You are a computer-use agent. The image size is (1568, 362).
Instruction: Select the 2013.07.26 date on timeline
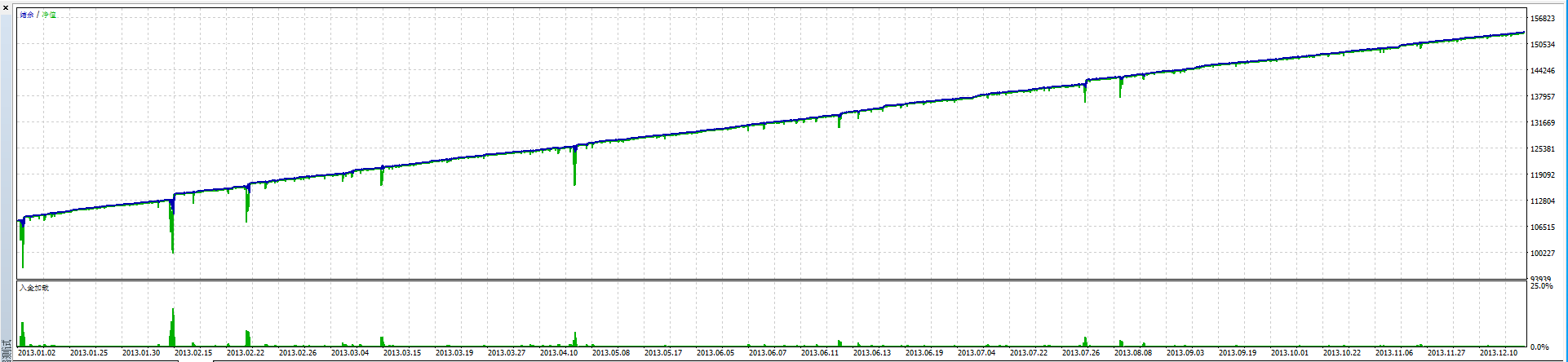point(1081,353)
